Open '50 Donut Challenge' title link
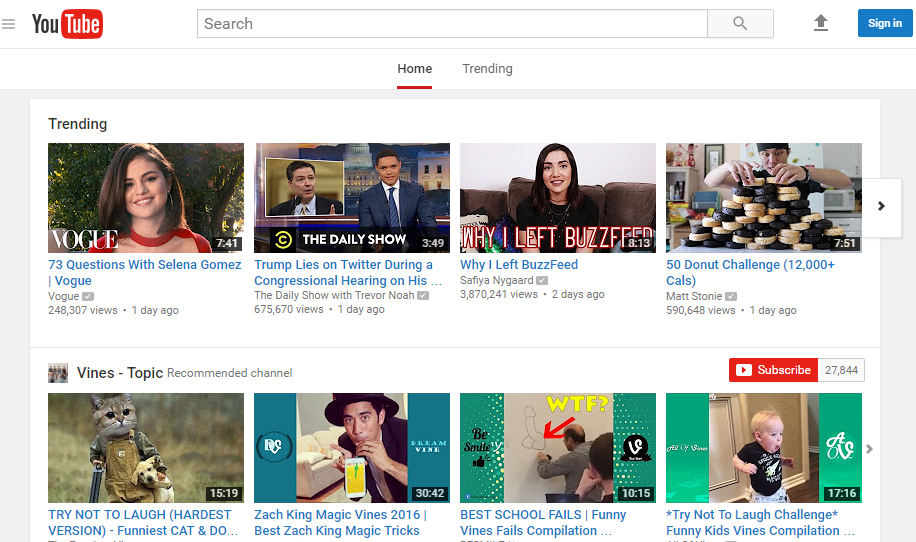 (751, 273)
